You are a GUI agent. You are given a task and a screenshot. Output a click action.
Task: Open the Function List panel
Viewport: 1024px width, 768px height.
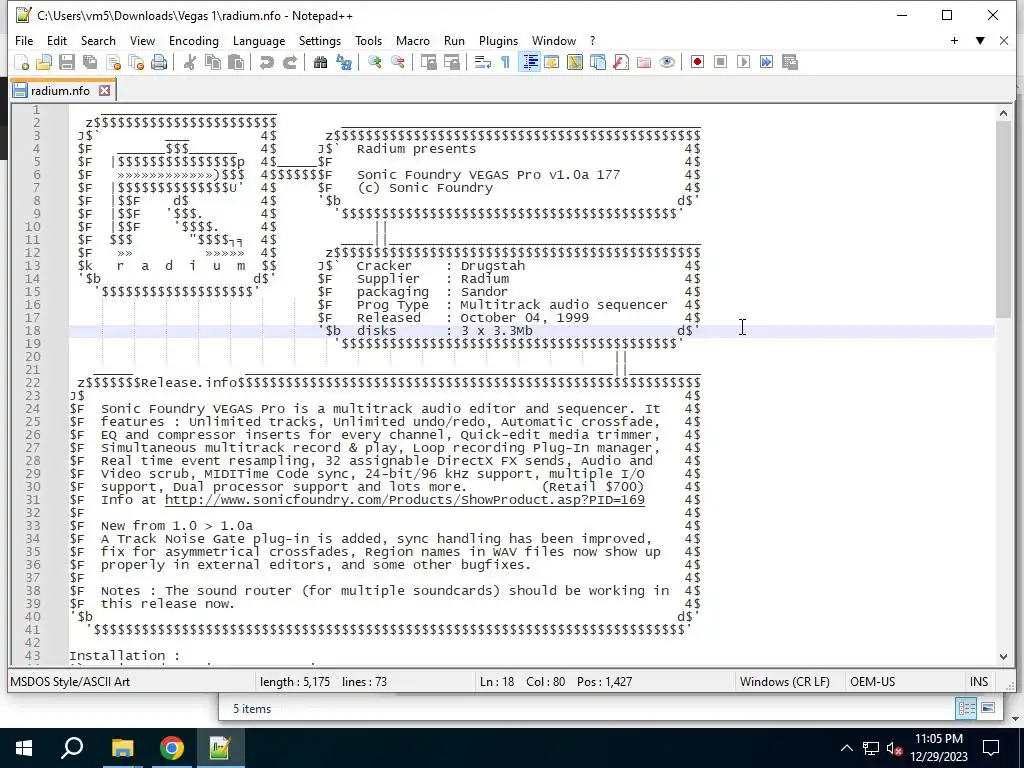tap(620, 62)
